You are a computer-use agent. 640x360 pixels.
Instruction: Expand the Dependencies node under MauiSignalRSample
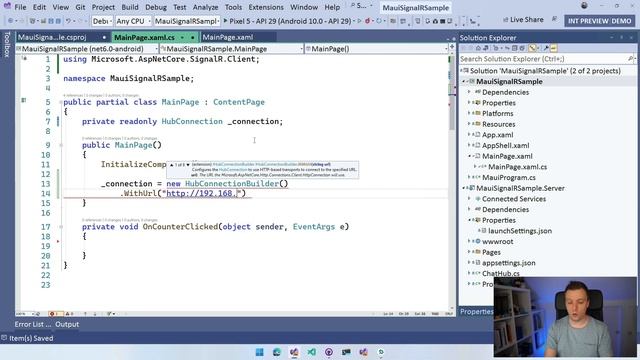[x=469, y=92]
